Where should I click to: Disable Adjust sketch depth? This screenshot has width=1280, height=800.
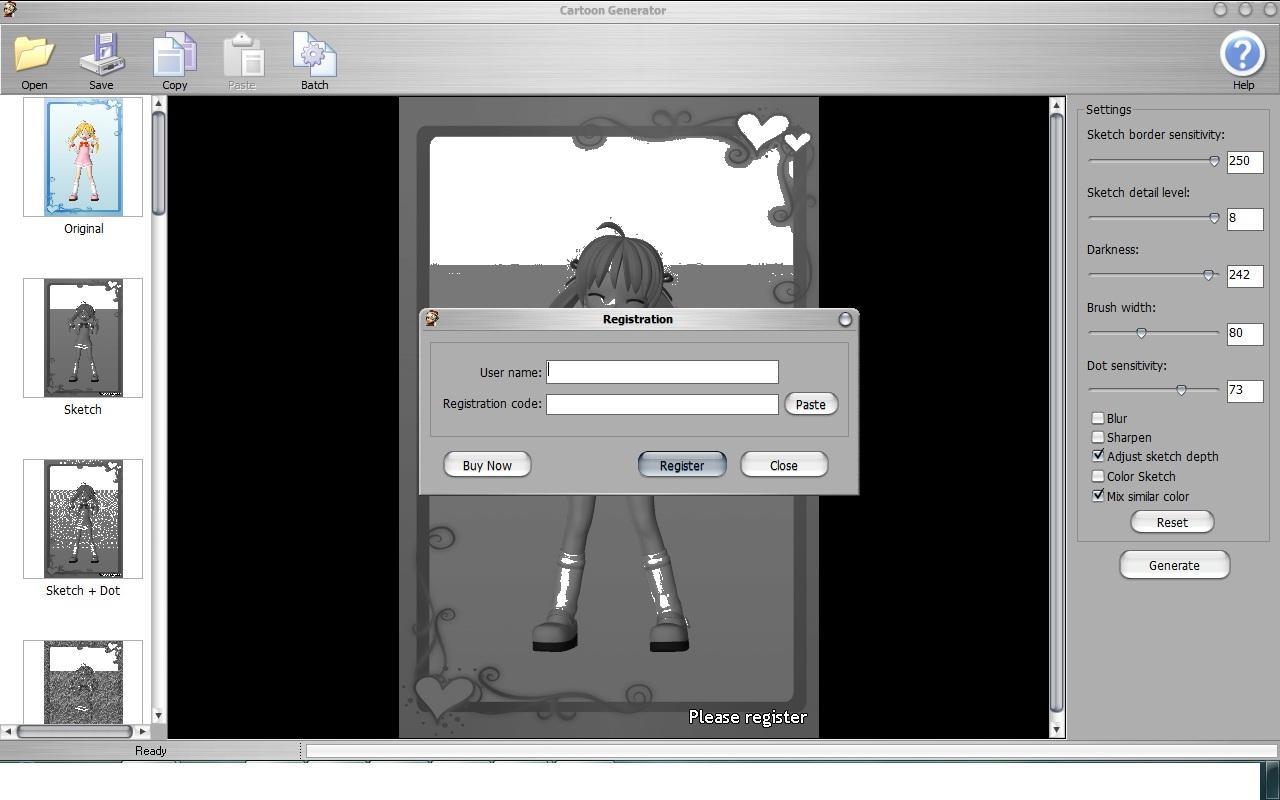tap(1097, 456)
